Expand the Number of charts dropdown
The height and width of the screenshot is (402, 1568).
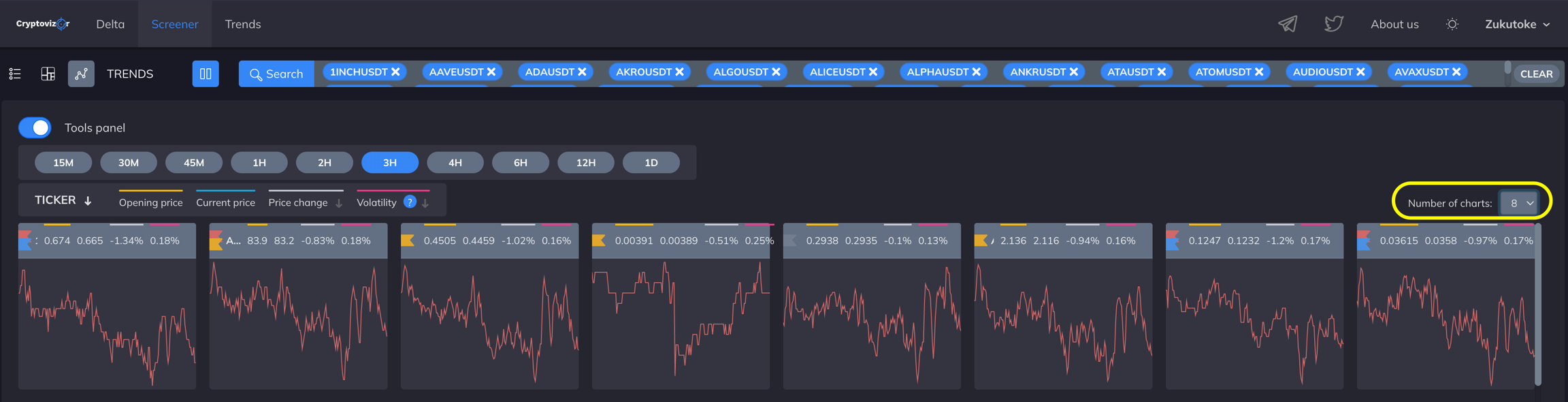tap(1518, 203)
